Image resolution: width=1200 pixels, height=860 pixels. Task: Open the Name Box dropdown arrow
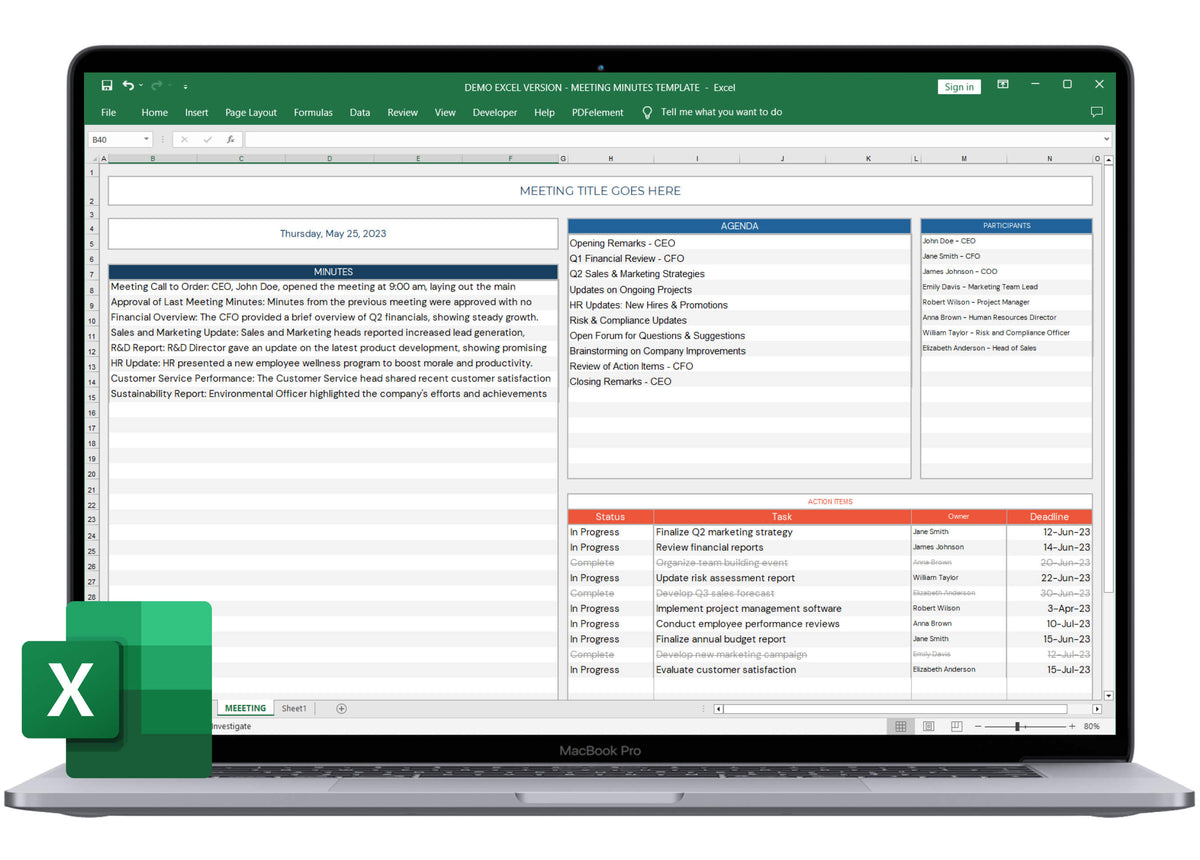[146, 138]
